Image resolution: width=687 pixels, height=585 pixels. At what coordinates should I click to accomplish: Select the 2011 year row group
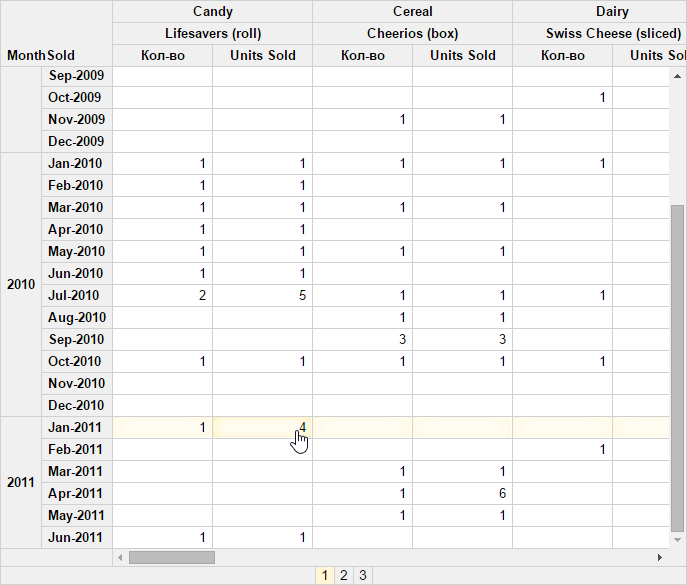pyautogui.click(x=21, y=482)
